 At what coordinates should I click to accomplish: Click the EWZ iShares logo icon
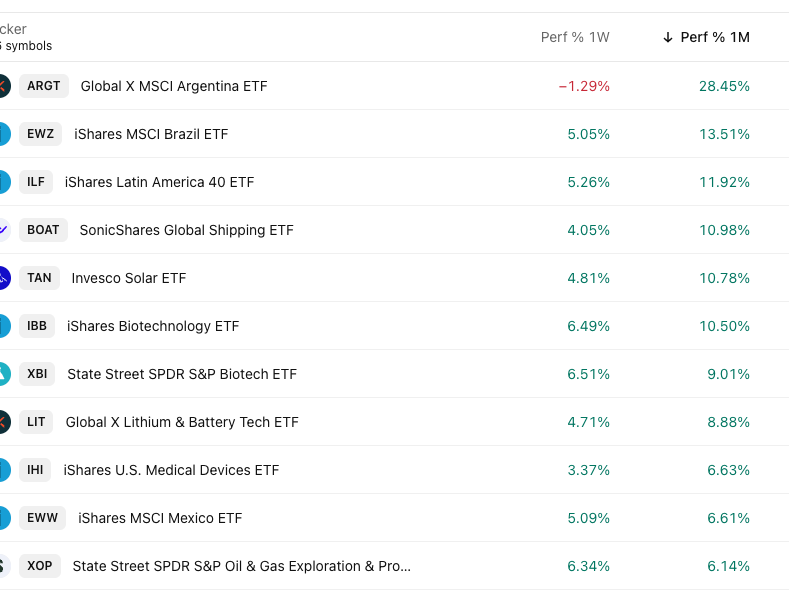click(x=3, y=134)
